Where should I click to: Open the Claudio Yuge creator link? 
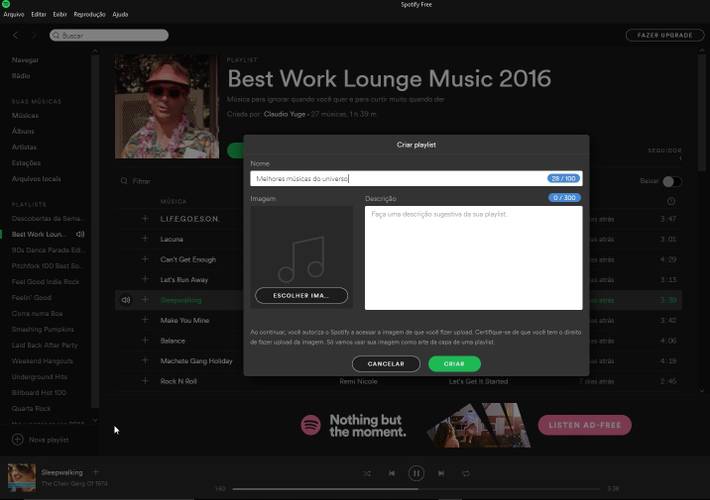tap(284, 114)
